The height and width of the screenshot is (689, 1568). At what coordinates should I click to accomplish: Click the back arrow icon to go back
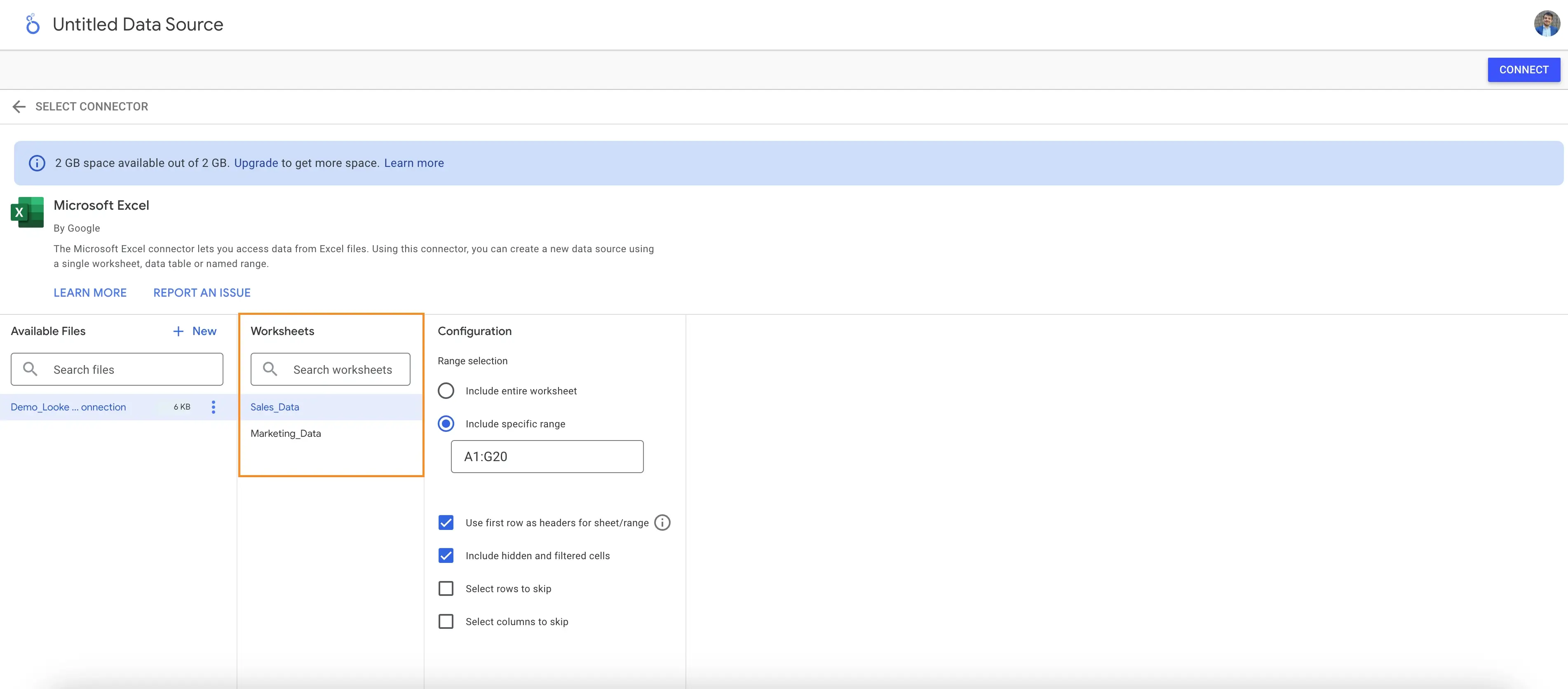pos(18,106)
